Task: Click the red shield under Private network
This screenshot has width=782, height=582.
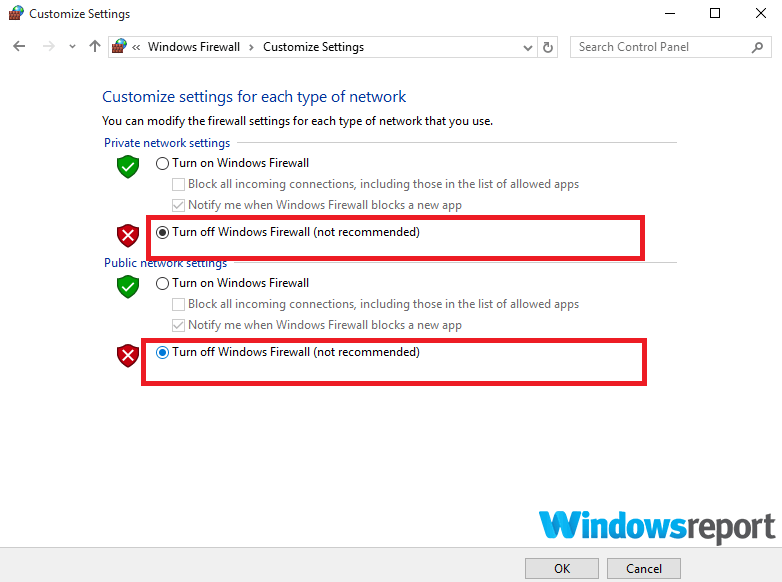Action: [x=128, y=235]
